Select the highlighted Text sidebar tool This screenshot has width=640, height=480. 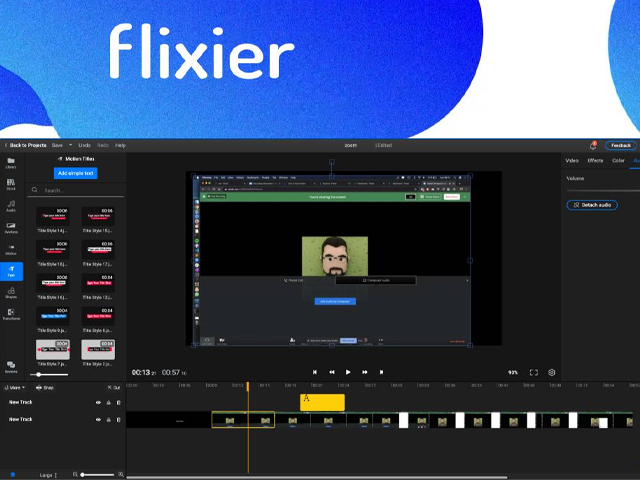pos(11,271)
